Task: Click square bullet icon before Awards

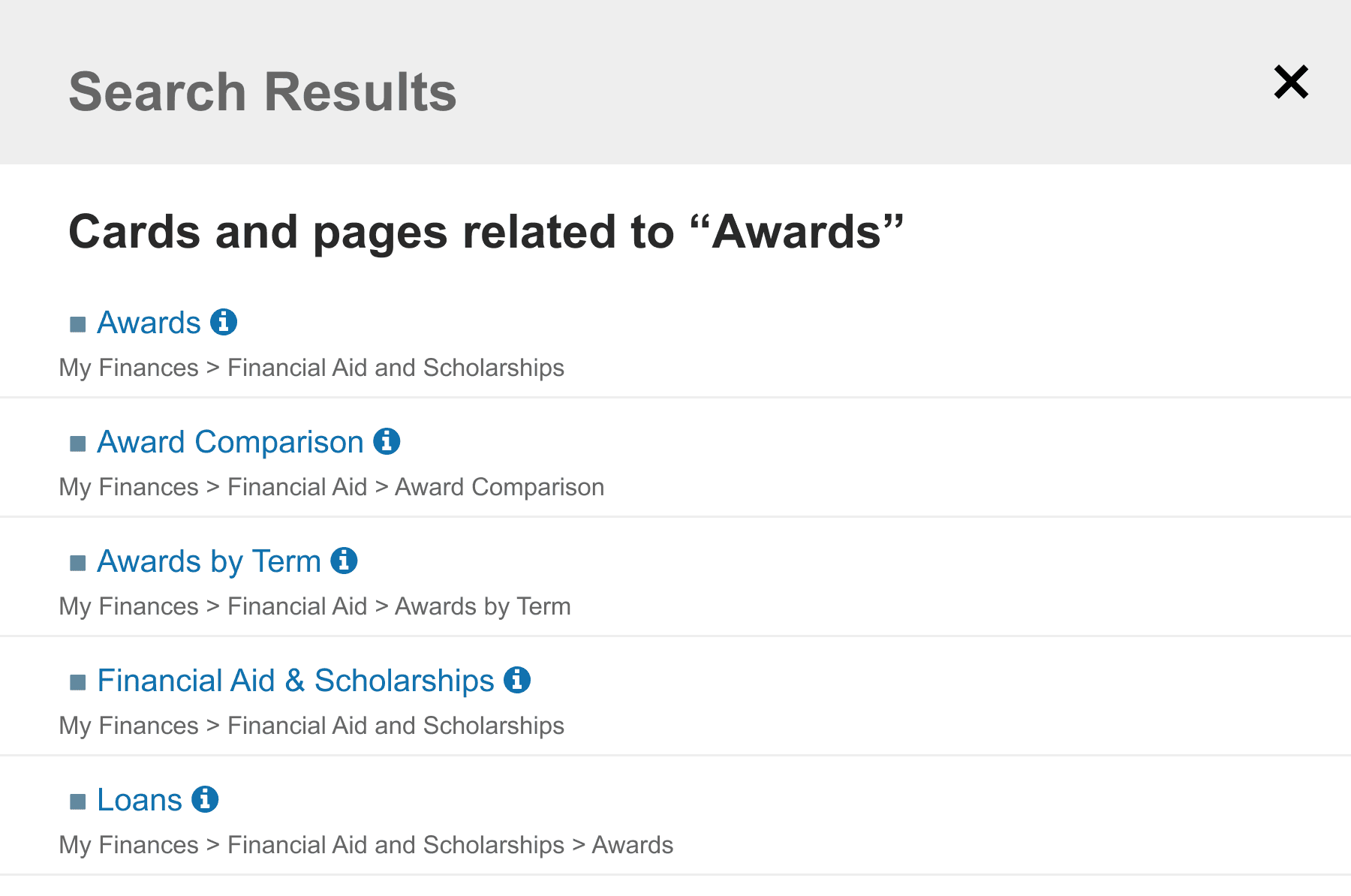Action: pyautogui.click(x=78, y=324)
